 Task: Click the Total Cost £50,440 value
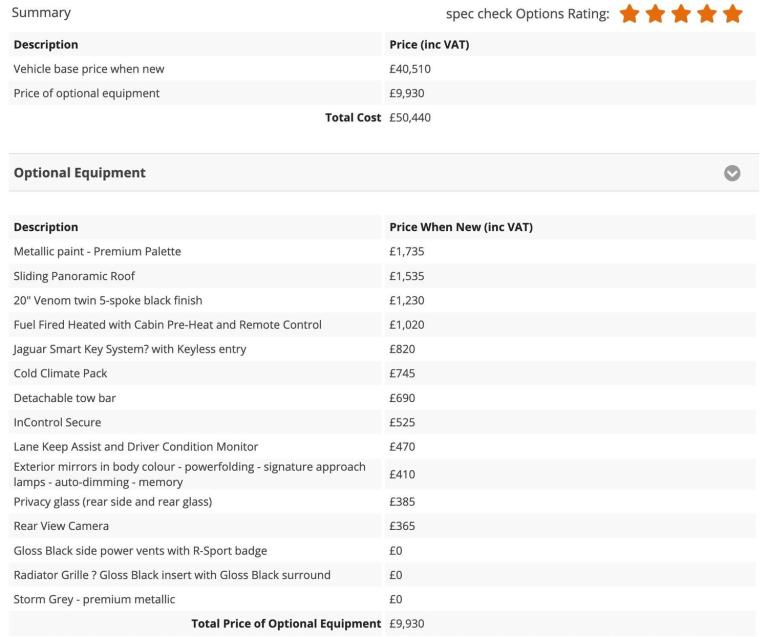coord(410,118)
